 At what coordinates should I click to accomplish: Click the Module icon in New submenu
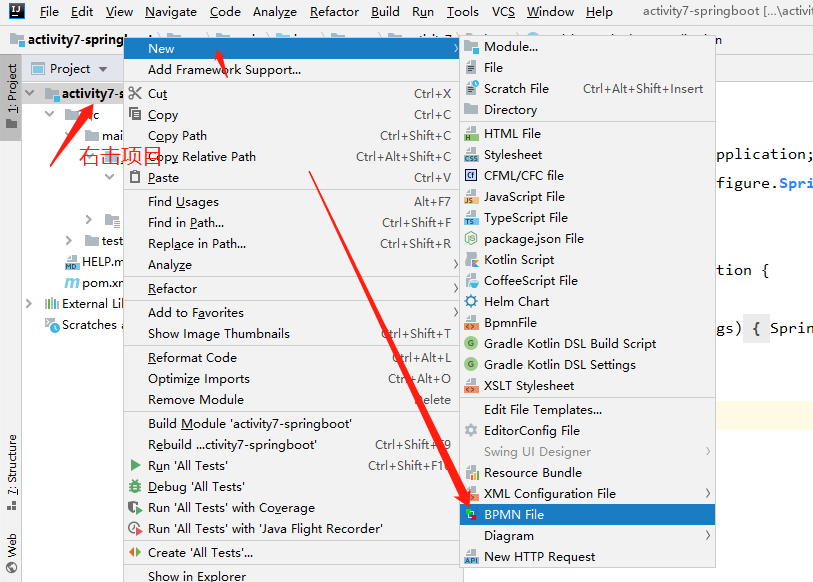[471, 47]
